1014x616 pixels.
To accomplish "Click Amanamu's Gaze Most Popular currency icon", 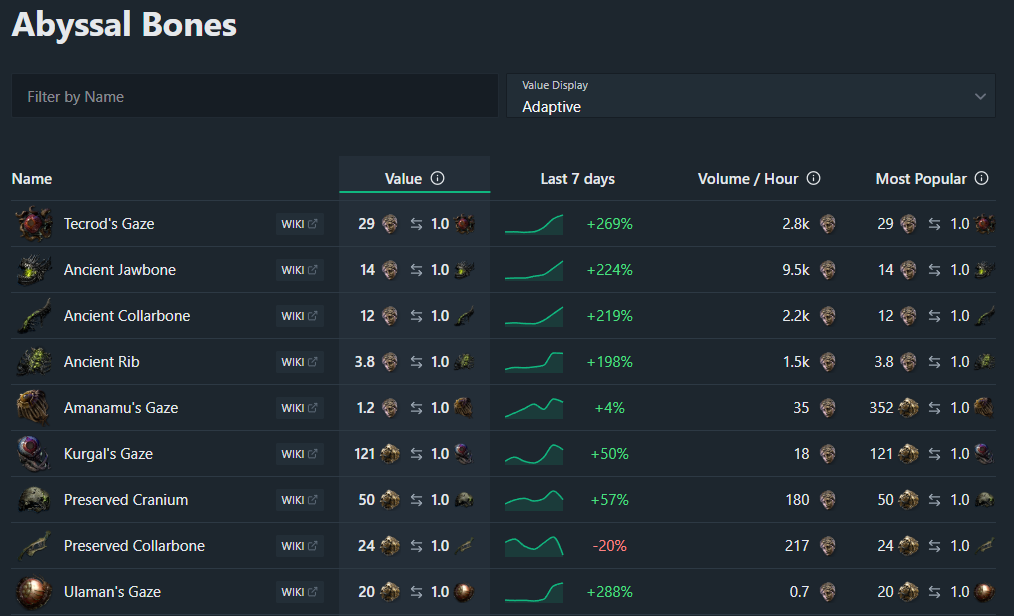I will tap(909, 408).
